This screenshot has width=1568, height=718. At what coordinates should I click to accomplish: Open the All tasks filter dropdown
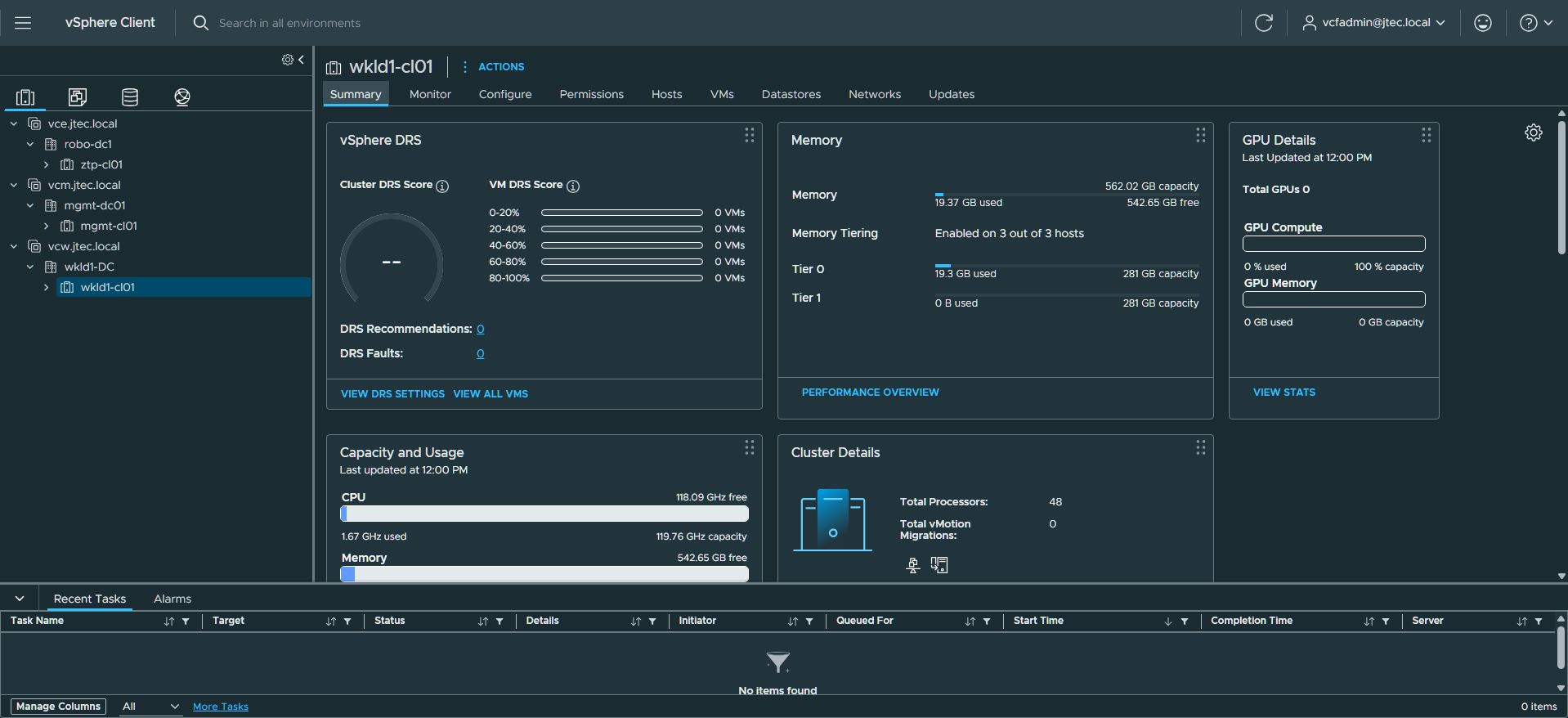pyautogui.click(x=150, y=707)
